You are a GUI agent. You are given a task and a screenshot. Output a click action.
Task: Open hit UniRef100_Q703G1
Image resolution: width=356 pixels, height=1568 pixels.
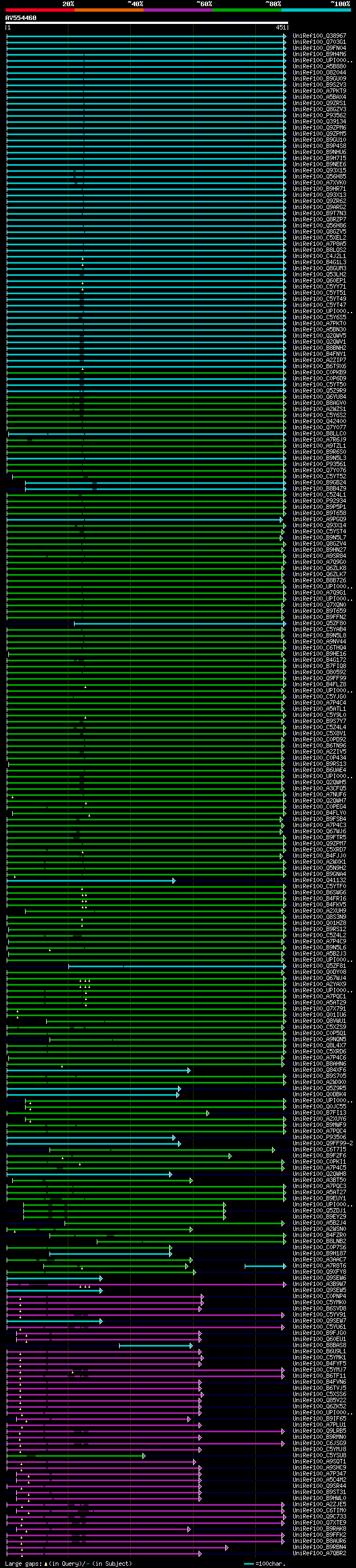point(319,42)
